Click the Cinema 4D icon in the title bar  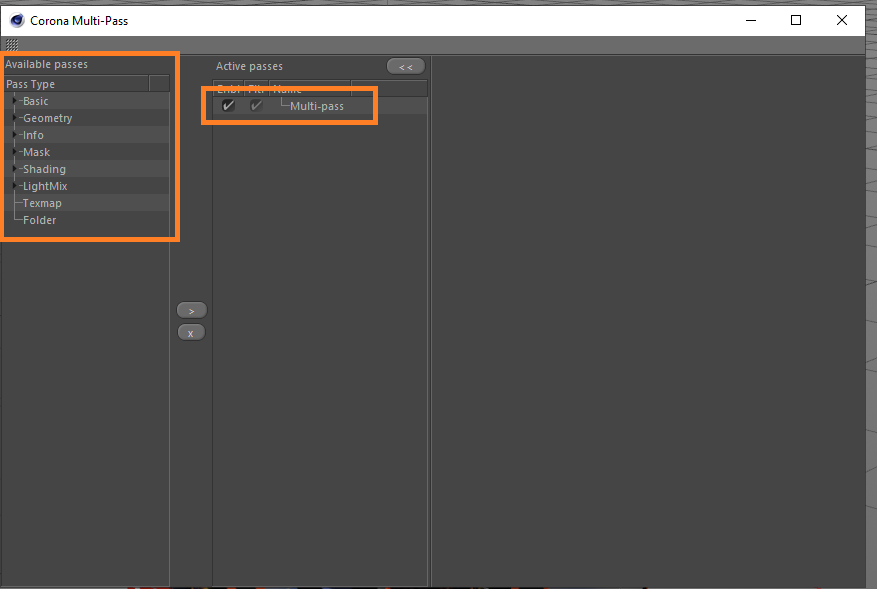[17, 21]
